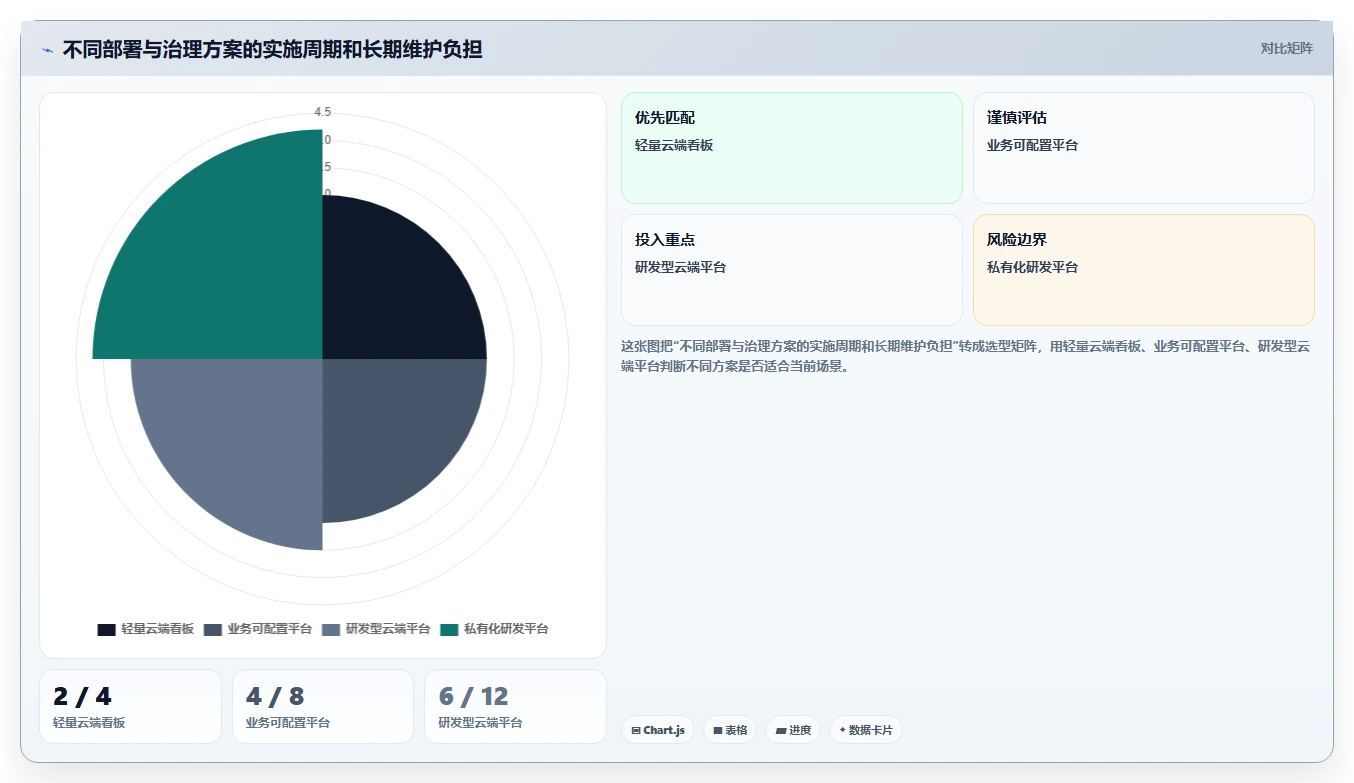
Task: Click the 表格 tag
Action: [x=730, y=730]
